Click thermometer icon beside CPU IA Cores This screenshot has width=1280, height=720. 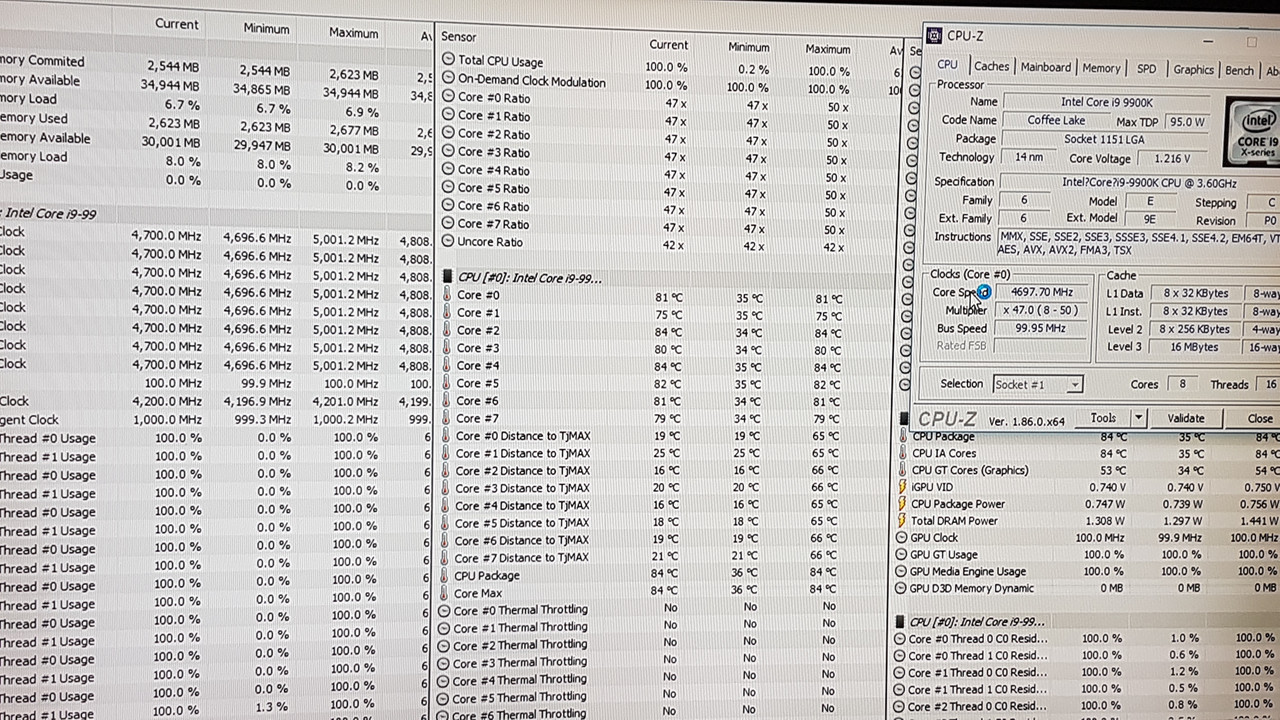click(902, 453)
